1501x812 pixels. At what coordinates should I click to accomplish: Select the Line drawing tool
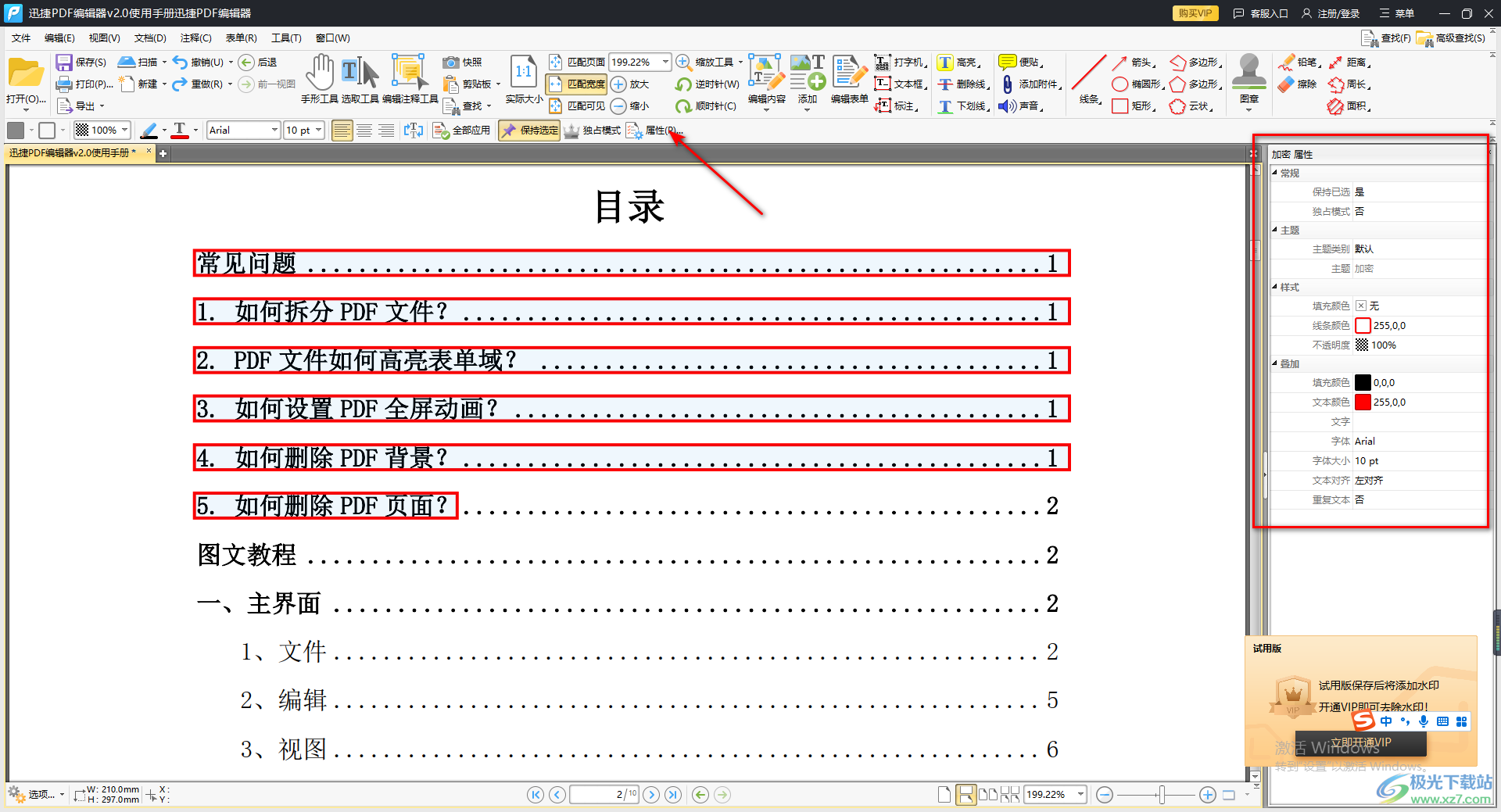[1089, 79]
